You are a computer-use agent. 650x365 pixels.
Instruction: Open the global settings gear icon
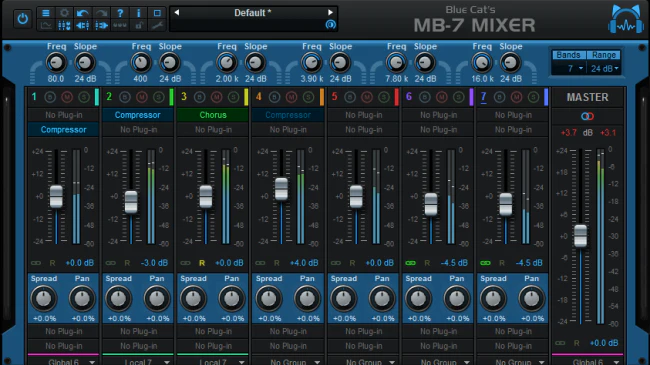tap(64, 13)
